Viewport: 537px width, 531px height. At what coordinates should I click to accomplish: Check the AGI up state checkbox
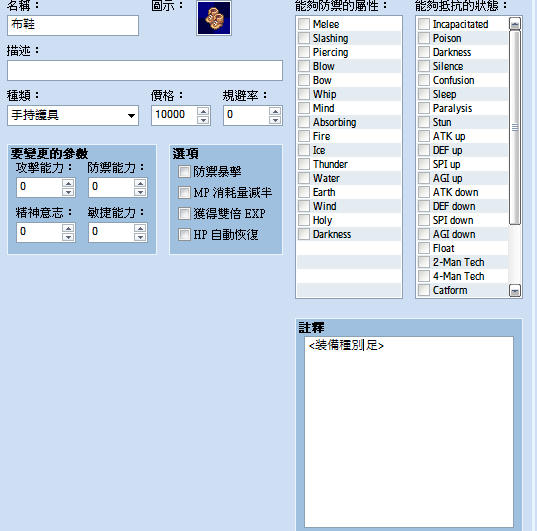424,178
